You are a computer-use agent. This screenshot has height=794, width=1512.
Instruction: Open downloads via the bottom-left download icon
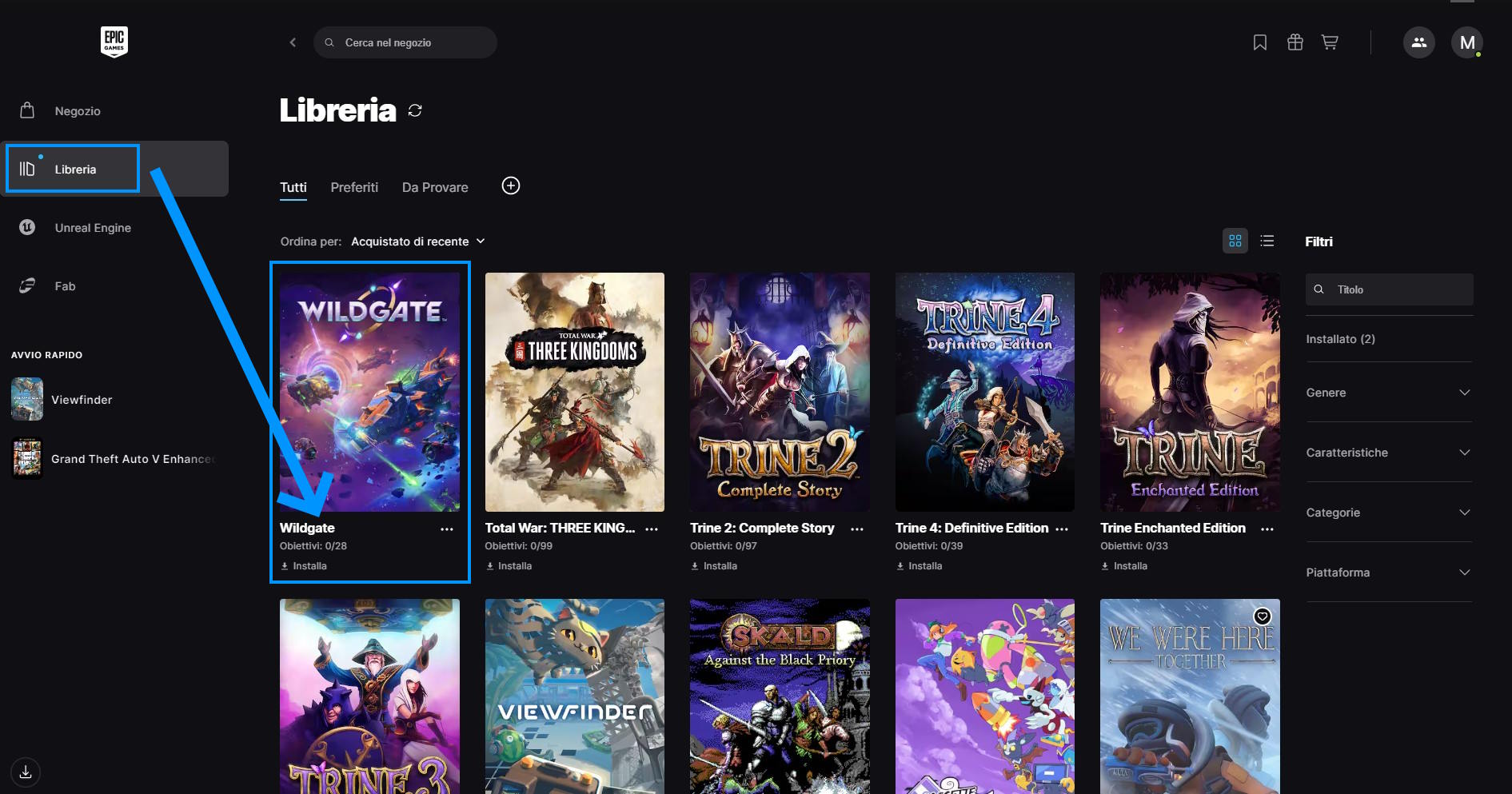coord(26,772)
